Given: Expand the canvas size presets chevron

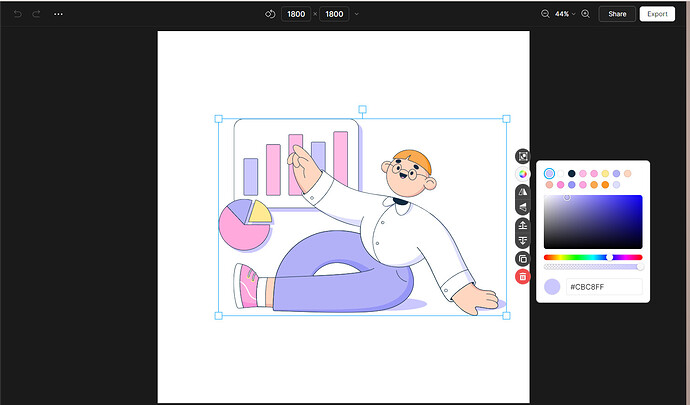Looking at the screenshot, I should point(356,14).
